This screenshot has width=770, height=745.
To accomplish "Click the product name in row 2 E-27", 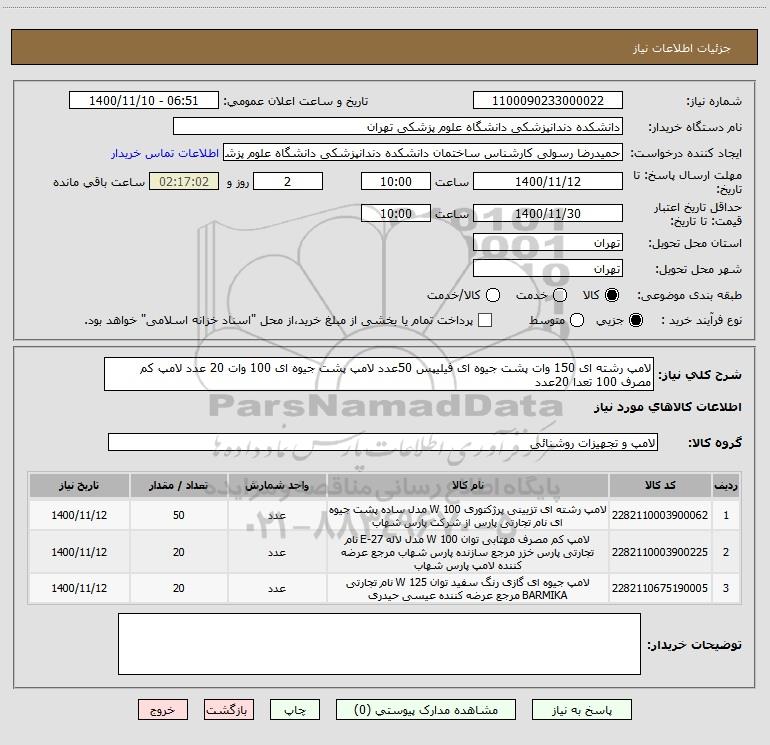I will click(468, 552).
